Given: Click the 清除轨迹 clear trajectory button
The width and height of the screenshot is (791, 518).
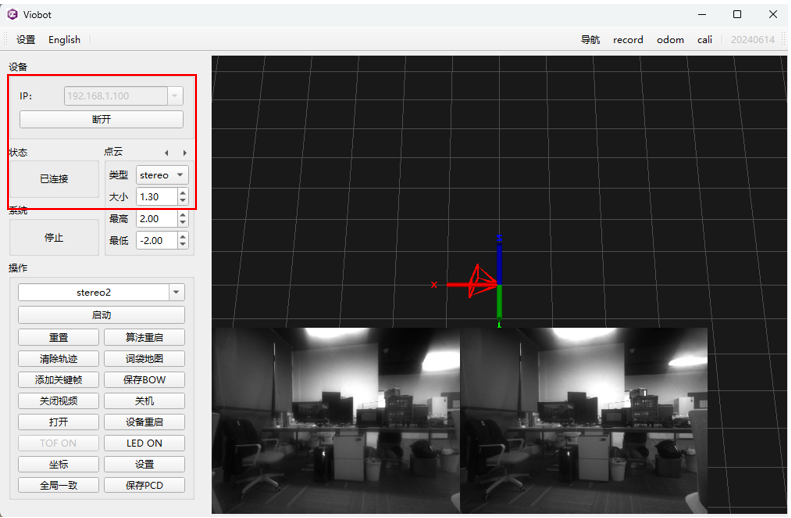Looking at the screenshot, I should pyautogui.click(x=59, y=359).
